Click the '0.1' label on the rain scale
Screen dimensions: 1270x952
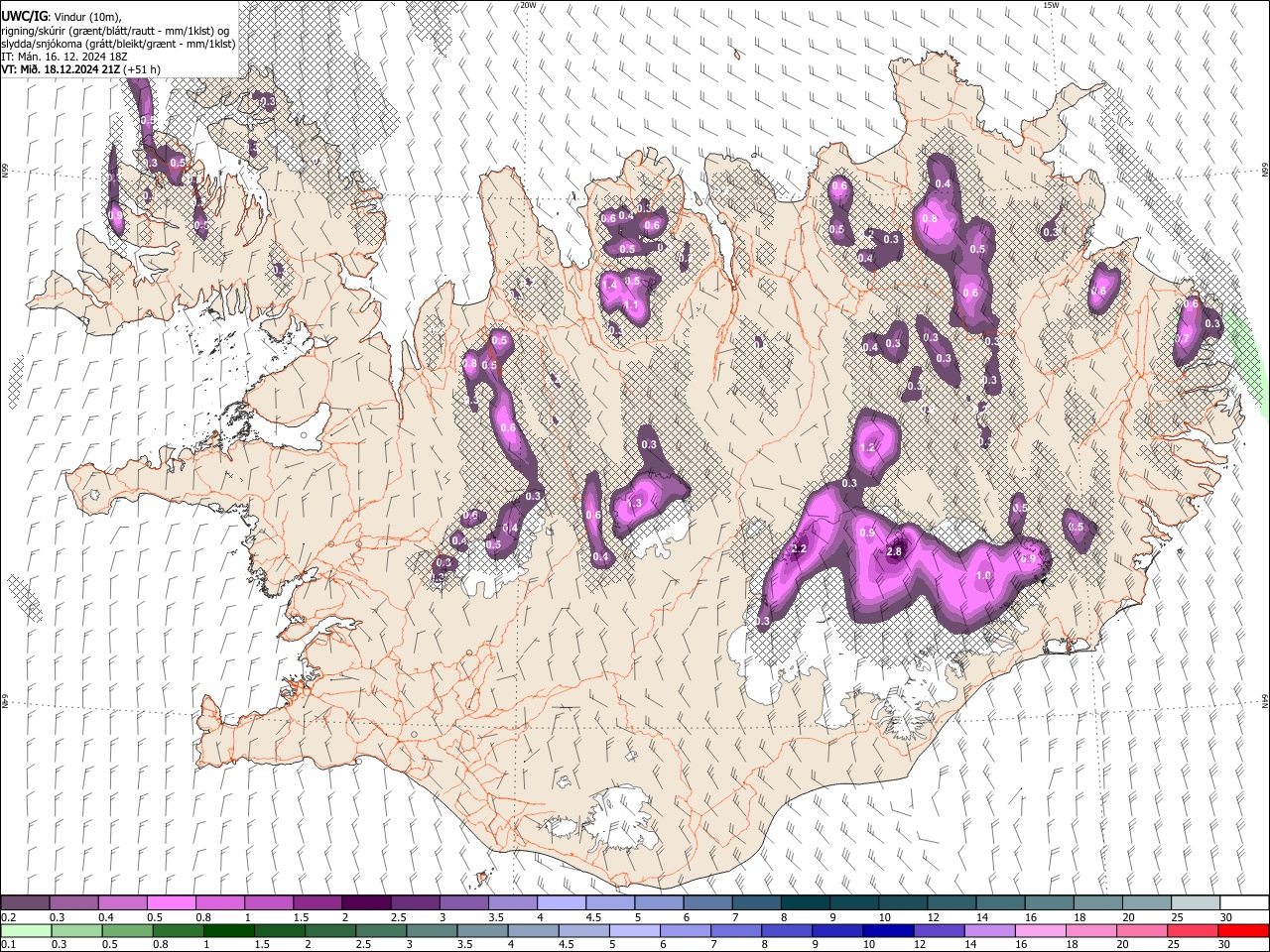8,944
